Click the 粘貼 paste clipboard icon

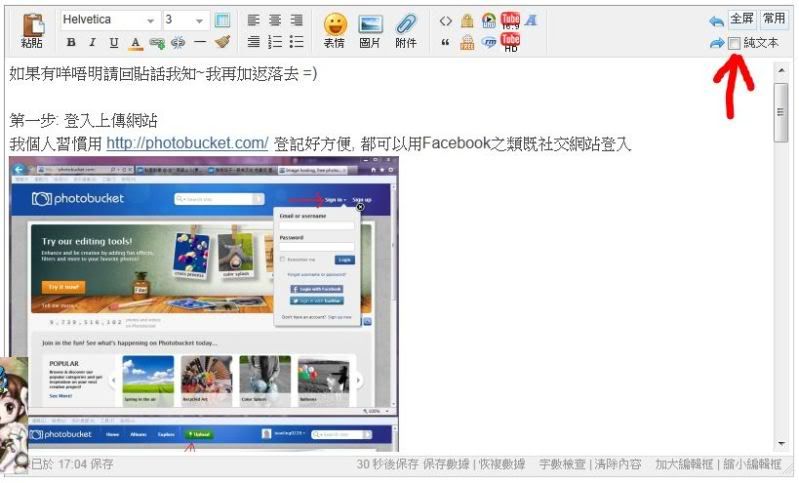coord(32,30)
